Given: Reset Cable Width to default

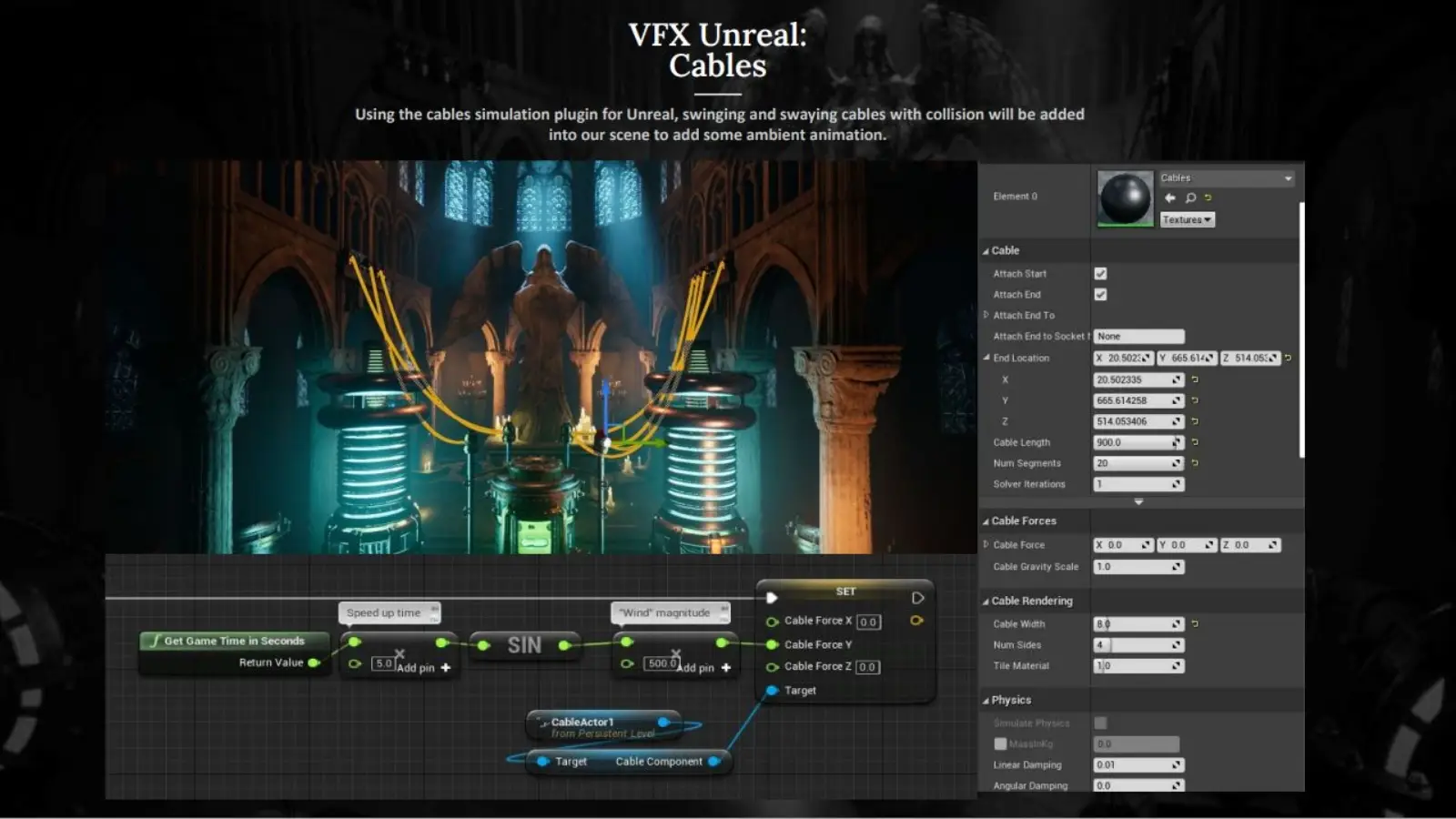Looking at the screenshot, I should (1195, 624).
